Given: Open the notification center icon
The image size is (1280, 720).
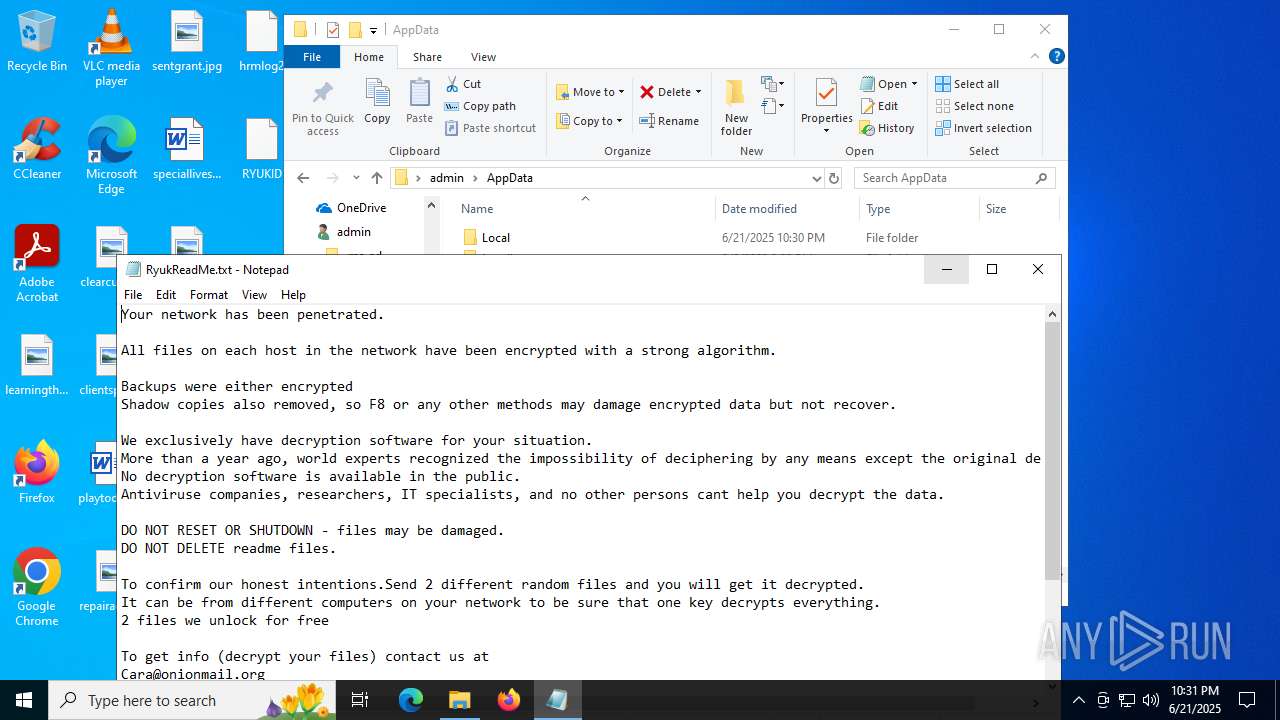Looking at the screenshot, I should click(1247, 700).
